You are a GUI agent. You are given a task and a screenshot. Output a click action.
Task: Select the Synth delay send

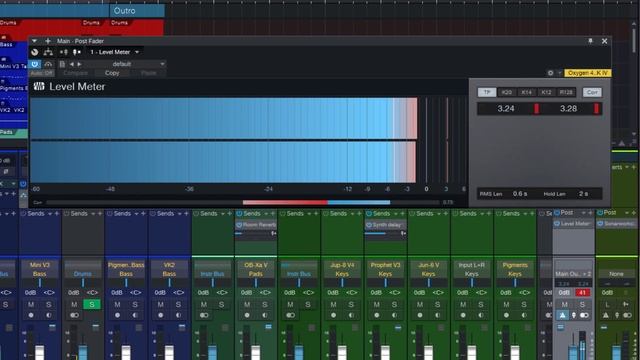(386, 225)
